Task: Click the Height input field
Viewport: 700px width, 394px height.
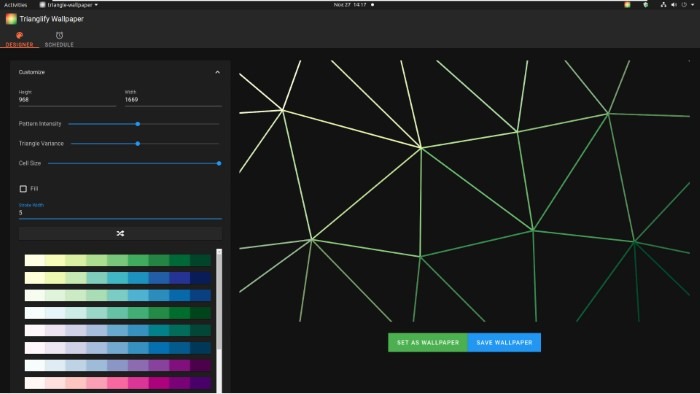Action: coord(67,100)
